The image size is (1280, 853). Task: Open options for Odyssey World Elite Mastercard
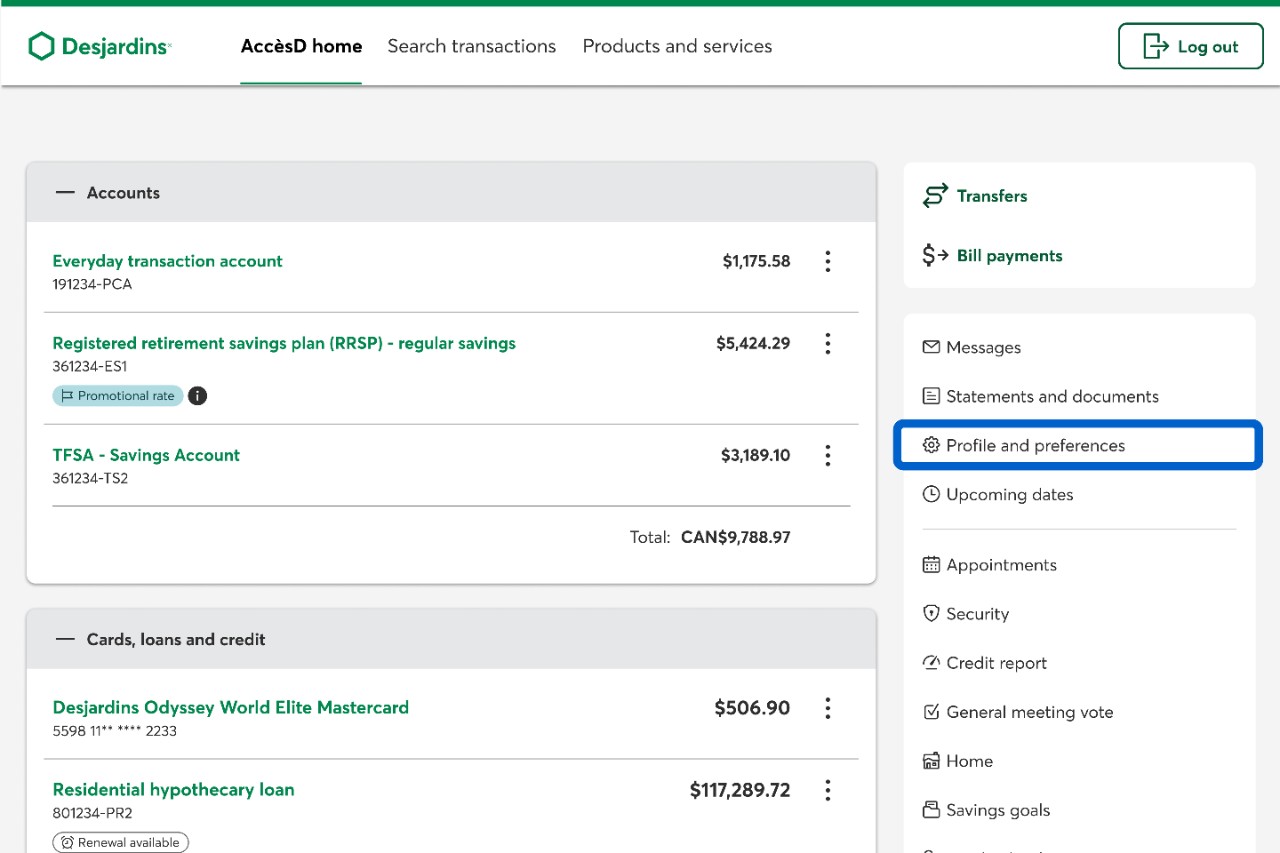[827, 709]
